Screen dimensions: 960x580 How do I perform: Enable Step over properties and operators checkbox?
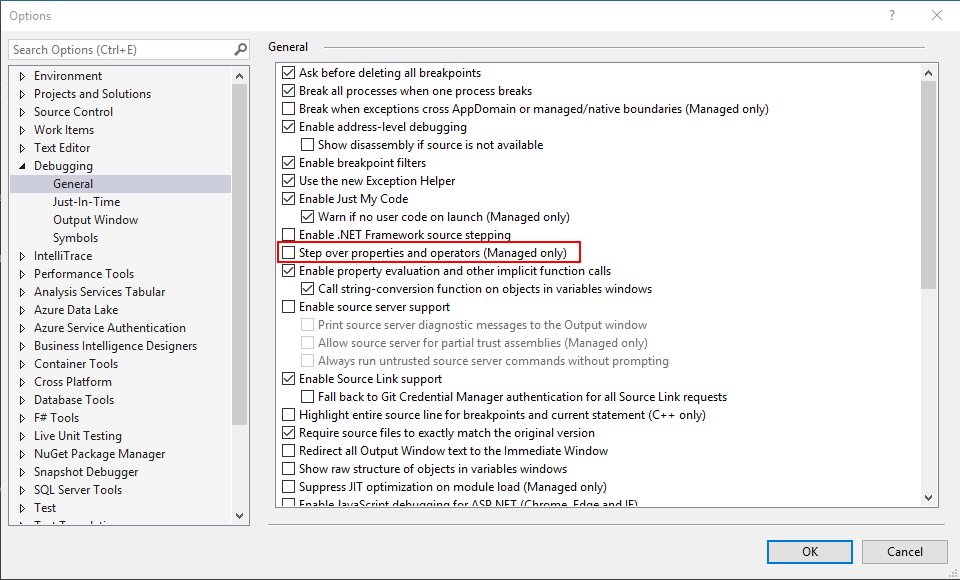pos(289,253)
